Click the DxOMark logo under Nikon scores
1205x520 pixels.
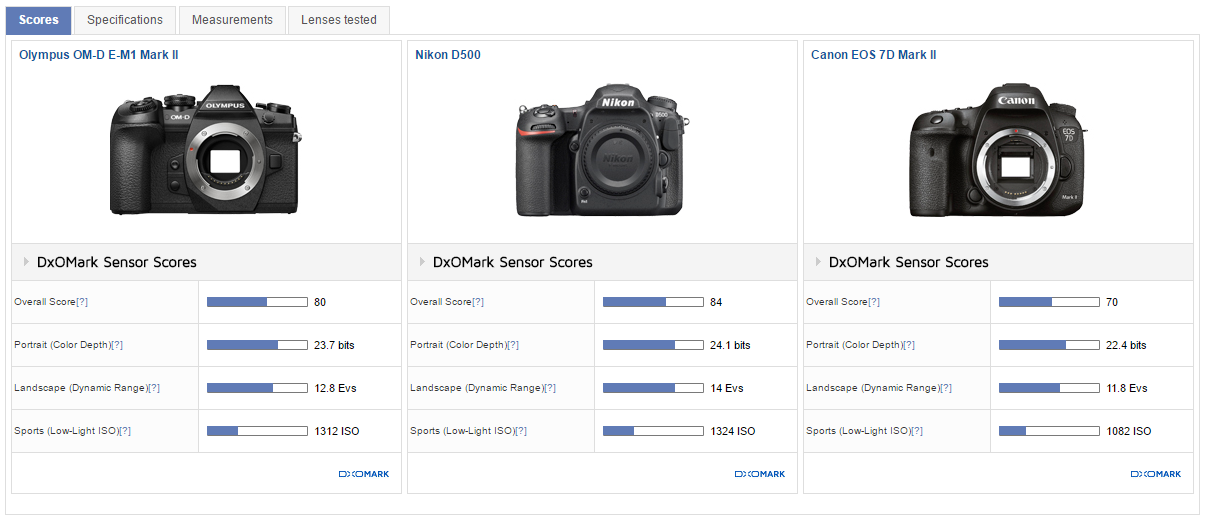pyautogui.click(x=760, y=474)
